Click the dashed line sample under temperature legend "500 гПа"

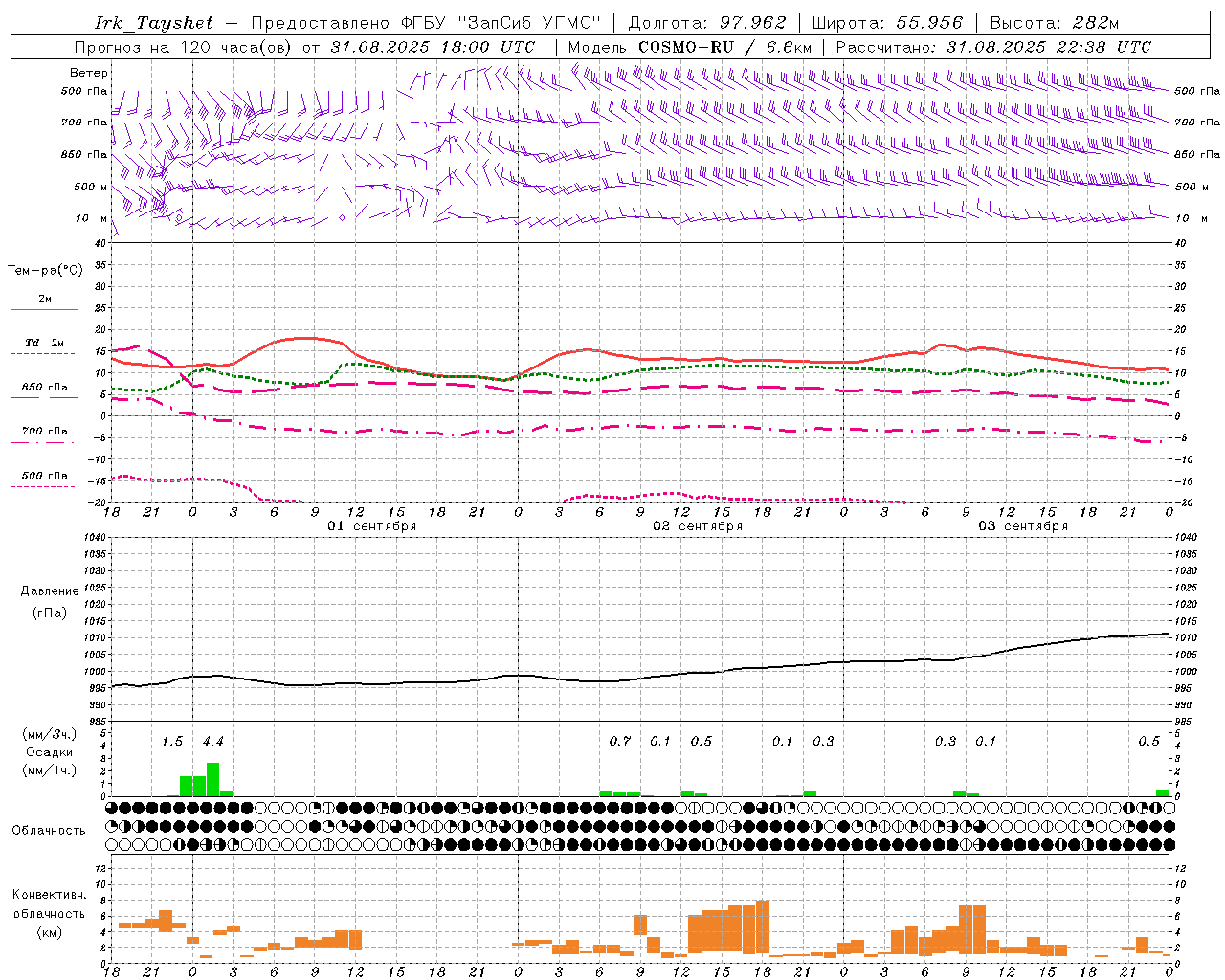(x=44, y=487)
